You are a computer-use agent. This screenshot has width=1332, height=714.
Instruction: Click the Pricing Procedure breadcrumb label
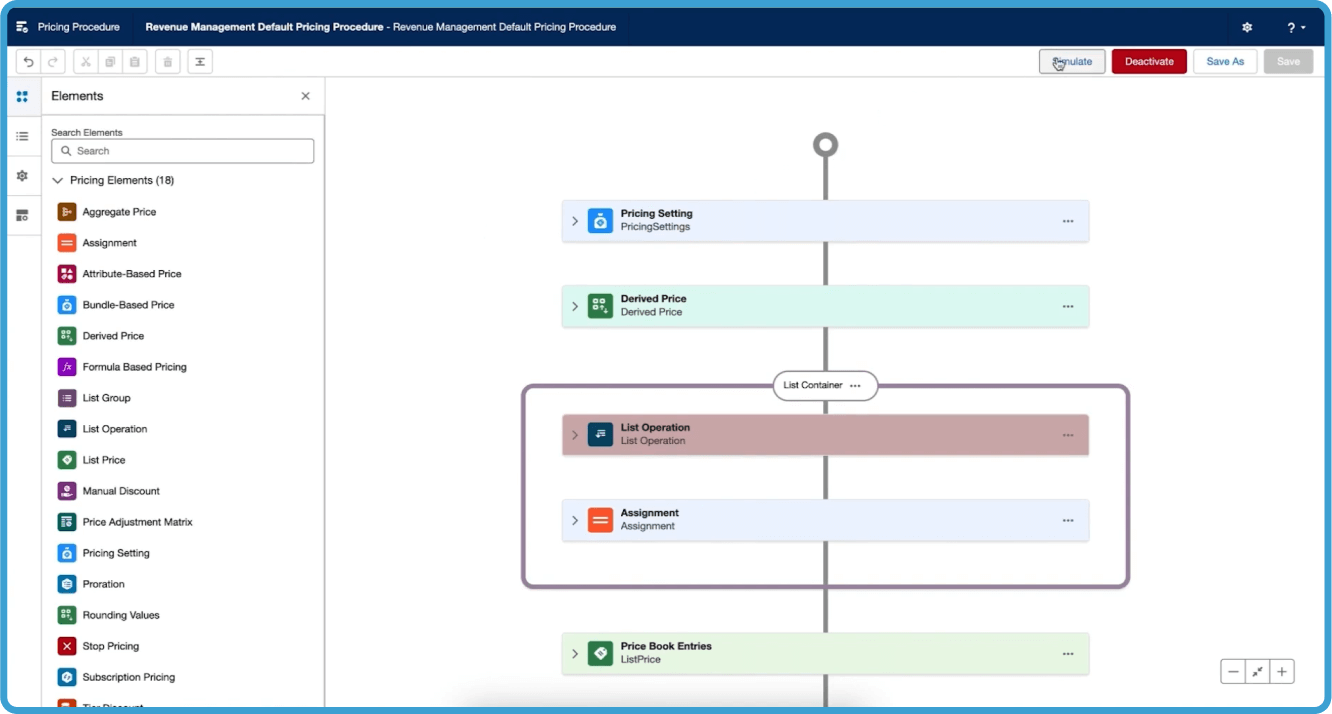coord(76,27)
